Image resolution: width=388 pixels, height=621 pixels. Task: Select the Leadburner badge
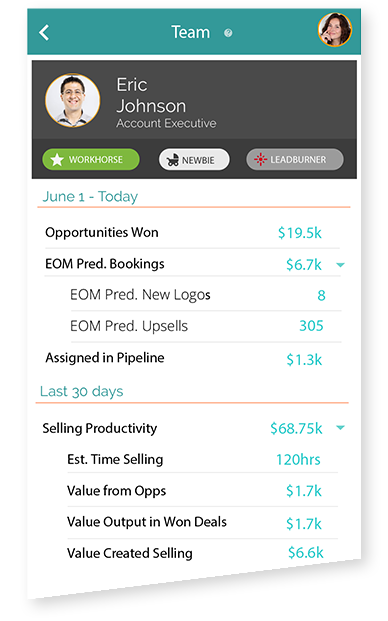295,160
